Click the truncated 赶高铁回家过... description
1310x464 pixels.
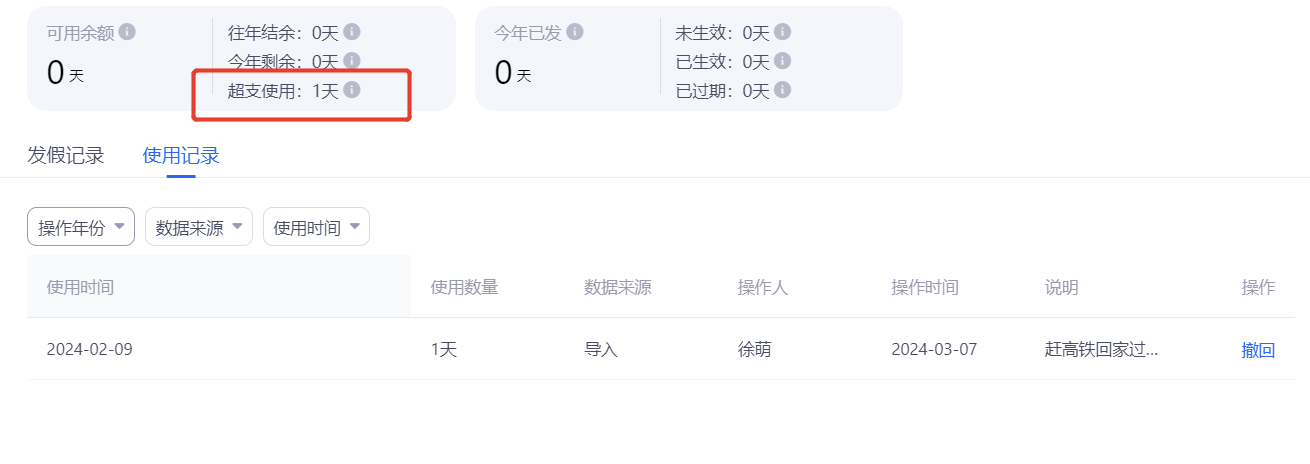pos(1101,349)
